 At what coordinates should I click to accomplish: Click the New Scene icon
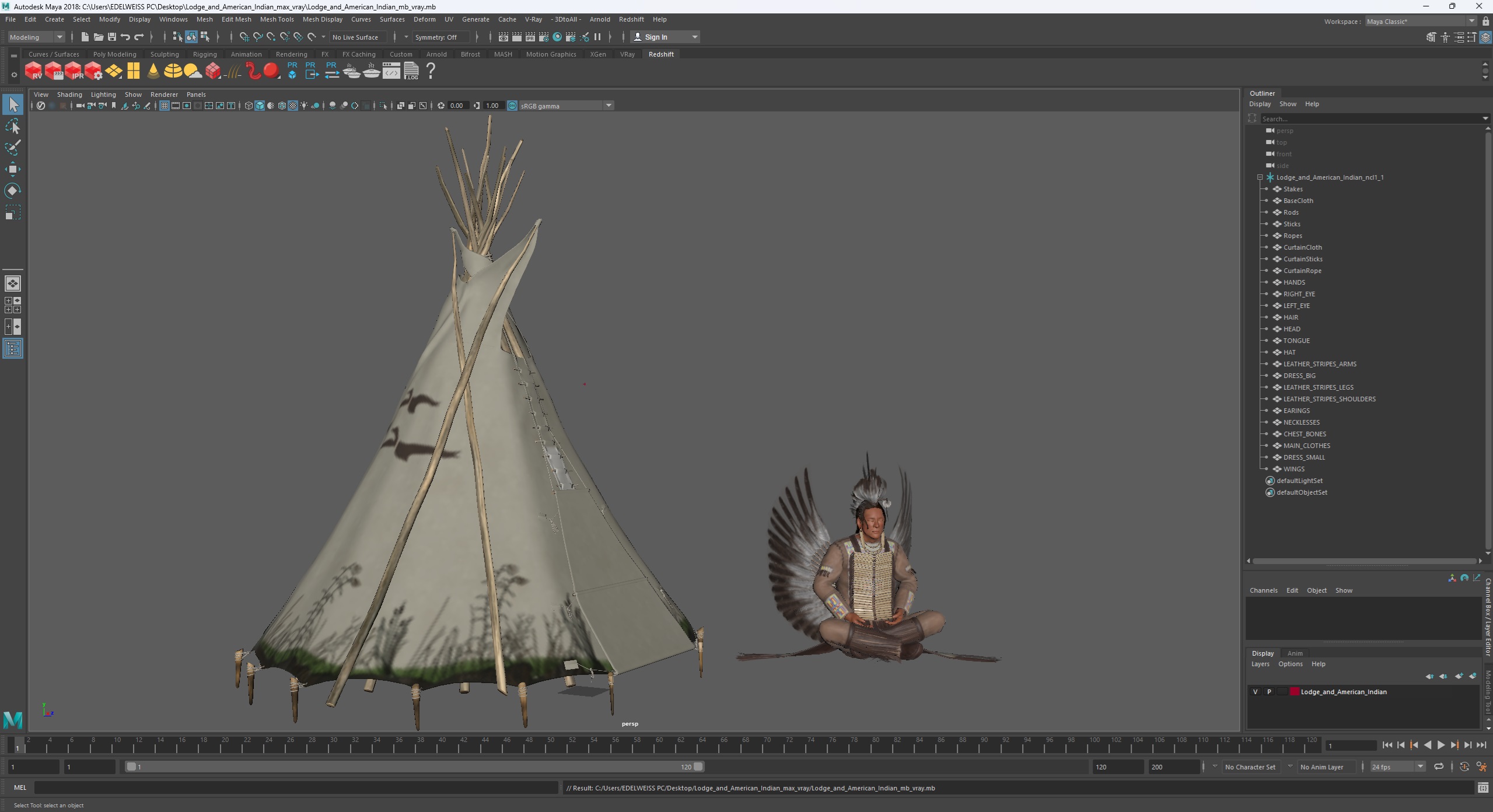[x=85, y=37]
